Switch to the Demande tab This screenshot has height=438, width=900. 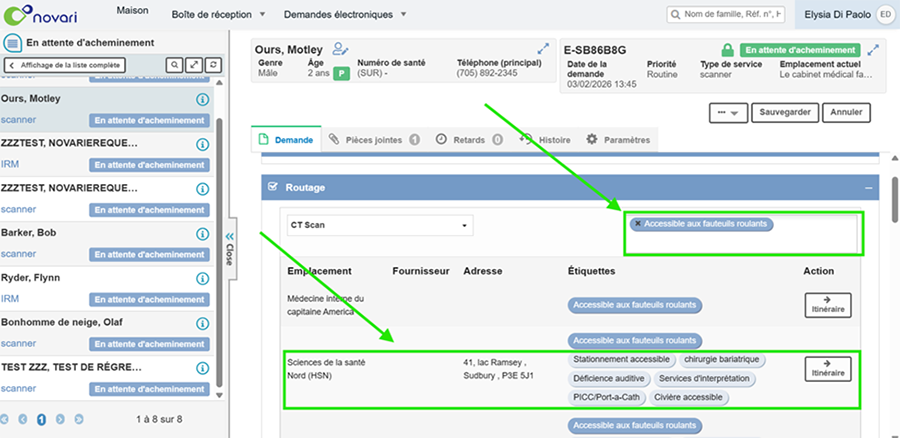click(x=286, y=139)
